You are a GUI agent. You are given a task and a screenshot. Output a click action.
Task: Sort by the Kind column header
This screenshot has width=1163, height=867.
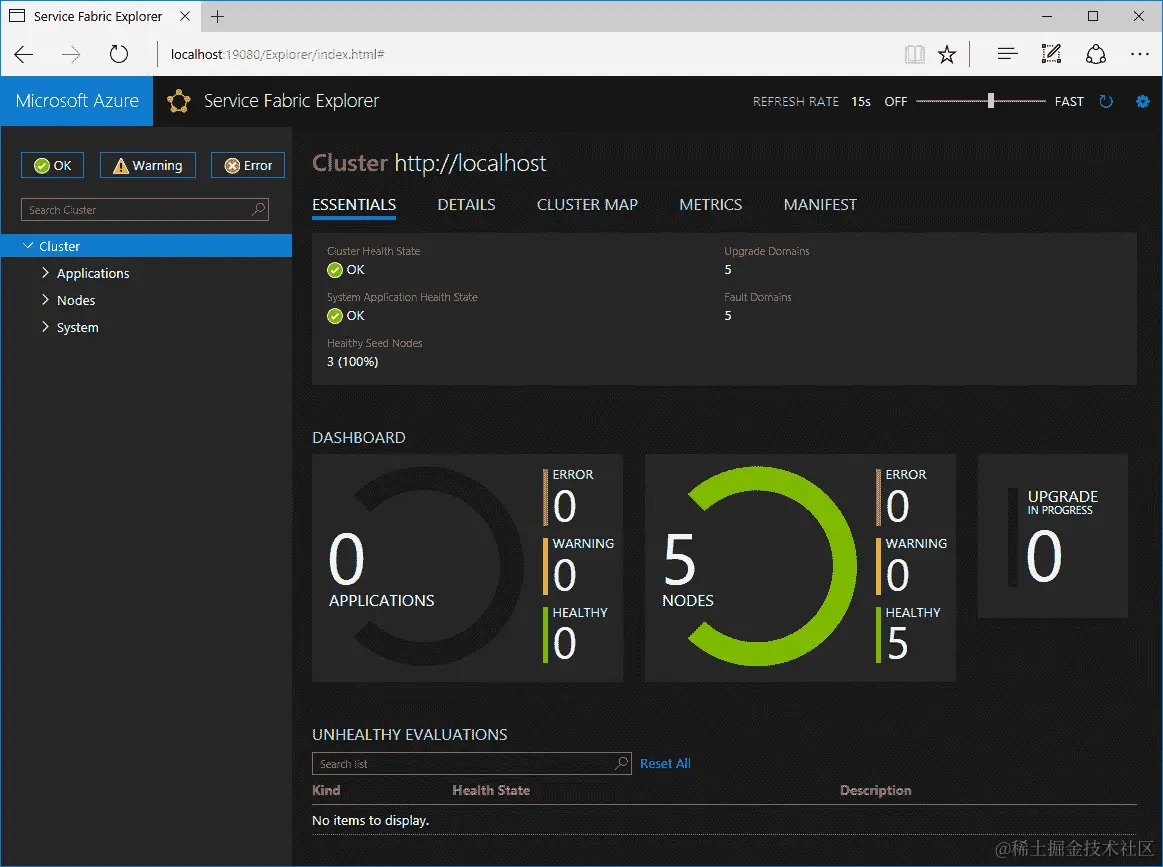326,790
